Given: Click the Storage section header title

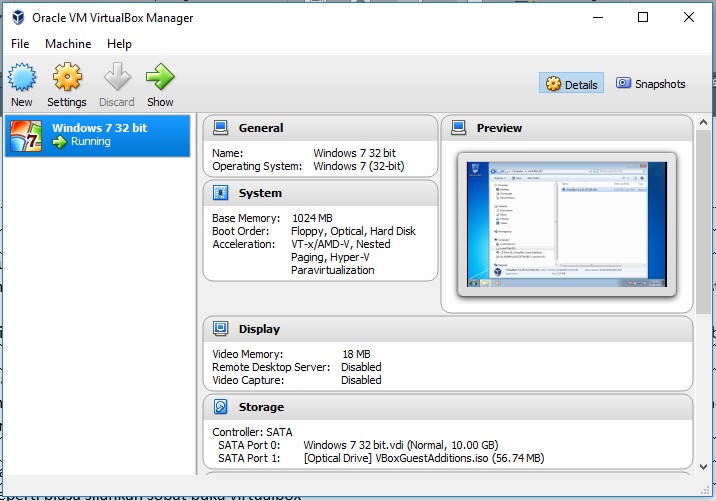Looking at the screenshot, I should click(261, 407).
